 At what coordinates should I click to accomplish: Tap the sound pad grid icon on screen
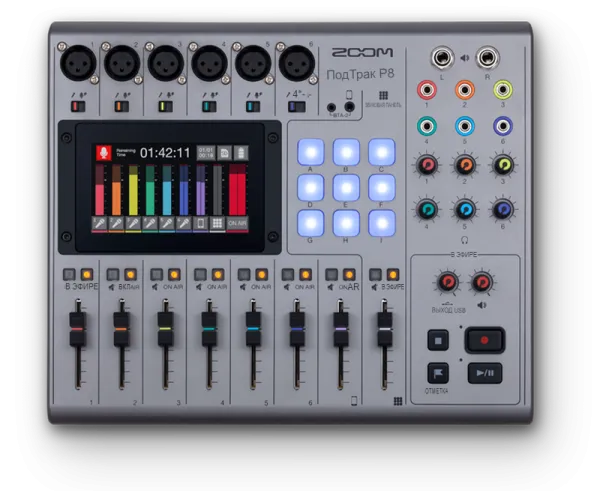[x=218, y=223]
